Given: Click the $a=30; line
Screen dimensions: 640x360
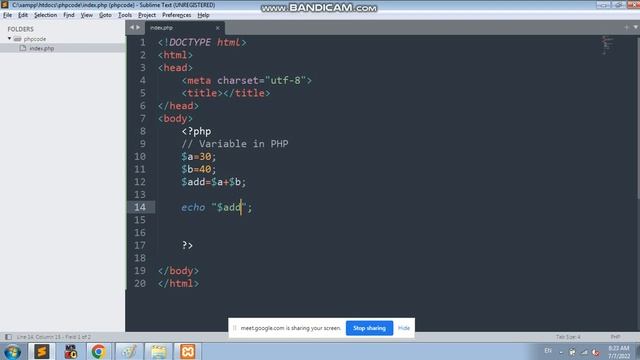Looking at the screenshot, I should tap(199, 157).
